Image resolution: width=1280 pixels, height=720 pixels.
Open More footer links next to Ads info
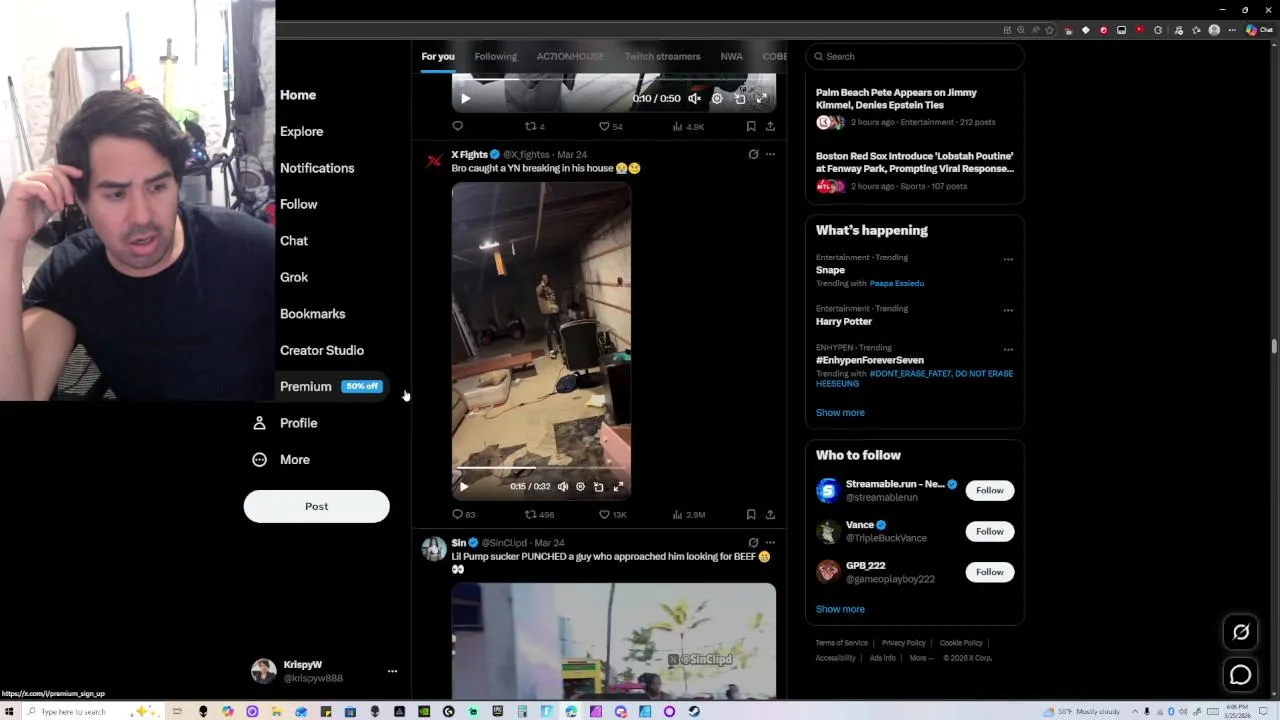pos(921,658)
